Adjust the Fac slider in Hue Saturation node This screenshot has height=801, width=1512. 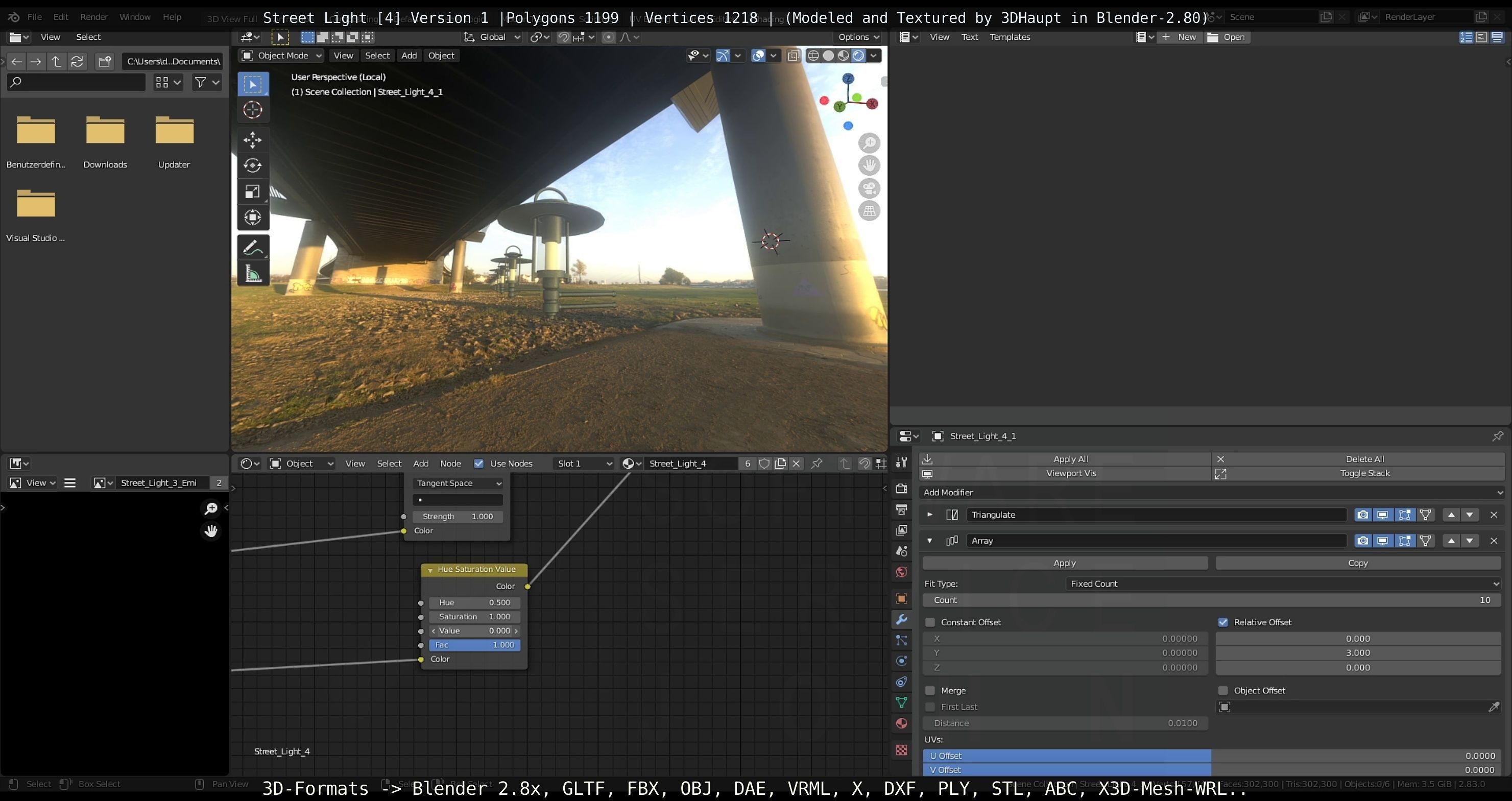[x=474, y=645]
